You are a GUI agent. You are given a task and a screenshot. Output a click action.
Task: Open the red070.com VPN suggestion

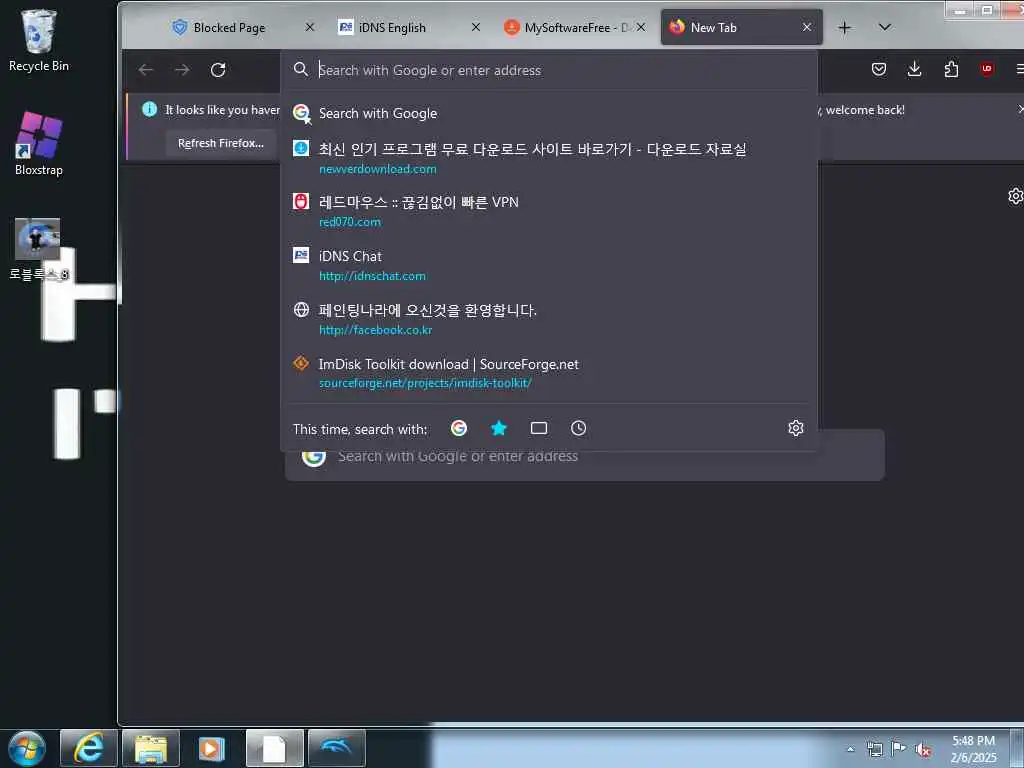(549, 211)
